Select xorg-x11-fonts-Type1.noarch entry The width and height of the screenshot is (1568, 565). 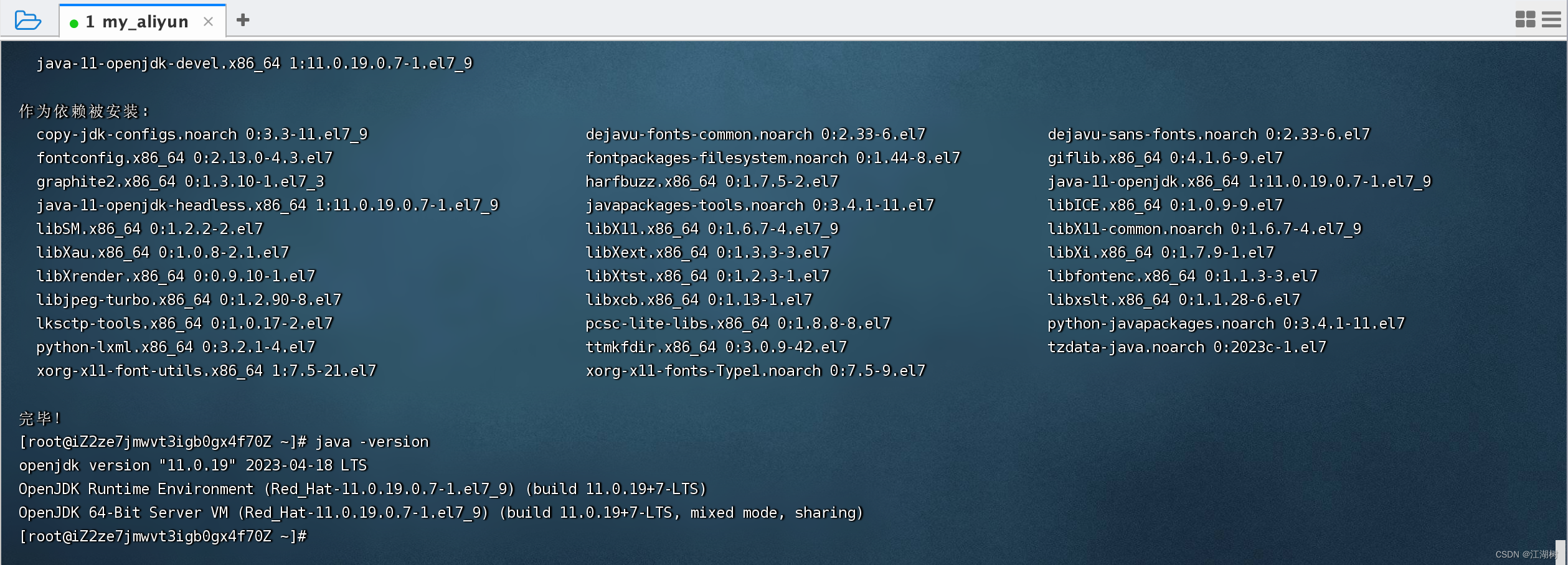point(756,371)
